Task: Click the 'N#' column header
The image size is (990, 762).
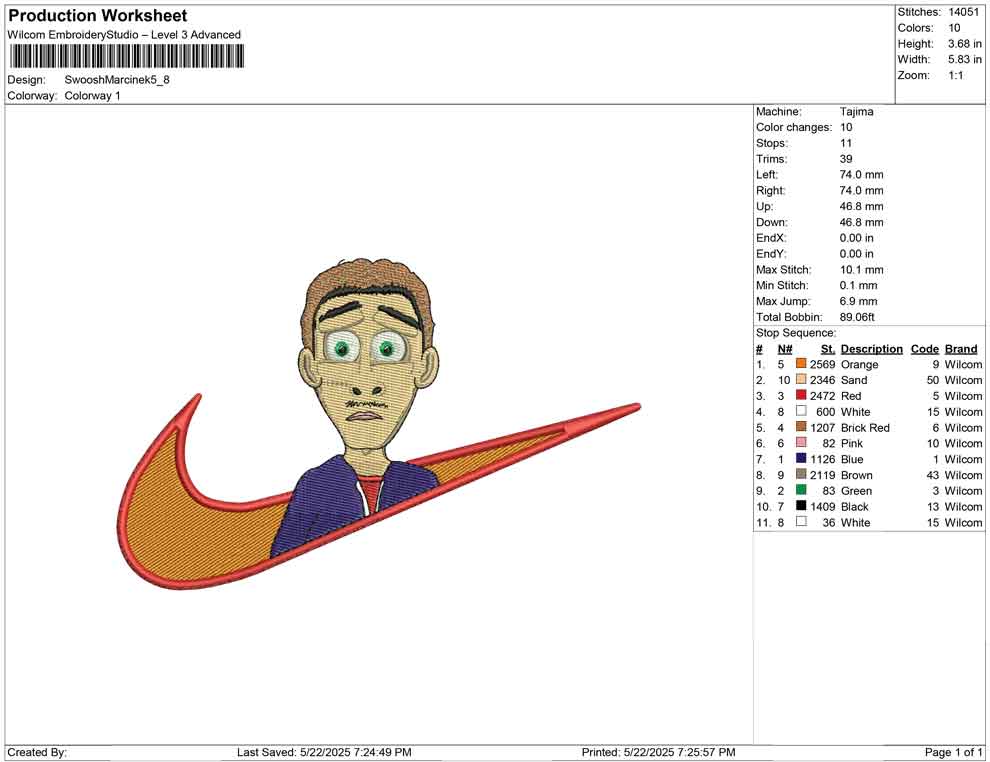Action: pyautogui.click(x=785, y=348)
